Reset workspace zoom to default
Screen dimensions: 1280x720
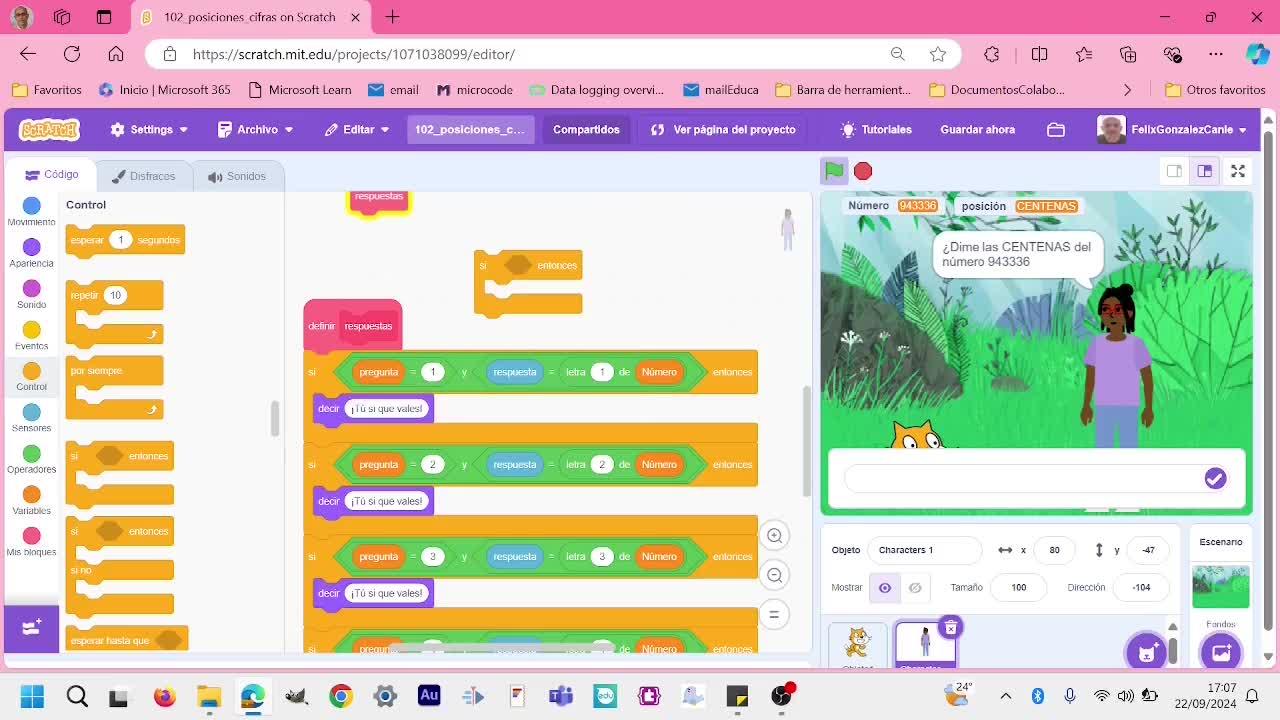[x=774, y=614]
